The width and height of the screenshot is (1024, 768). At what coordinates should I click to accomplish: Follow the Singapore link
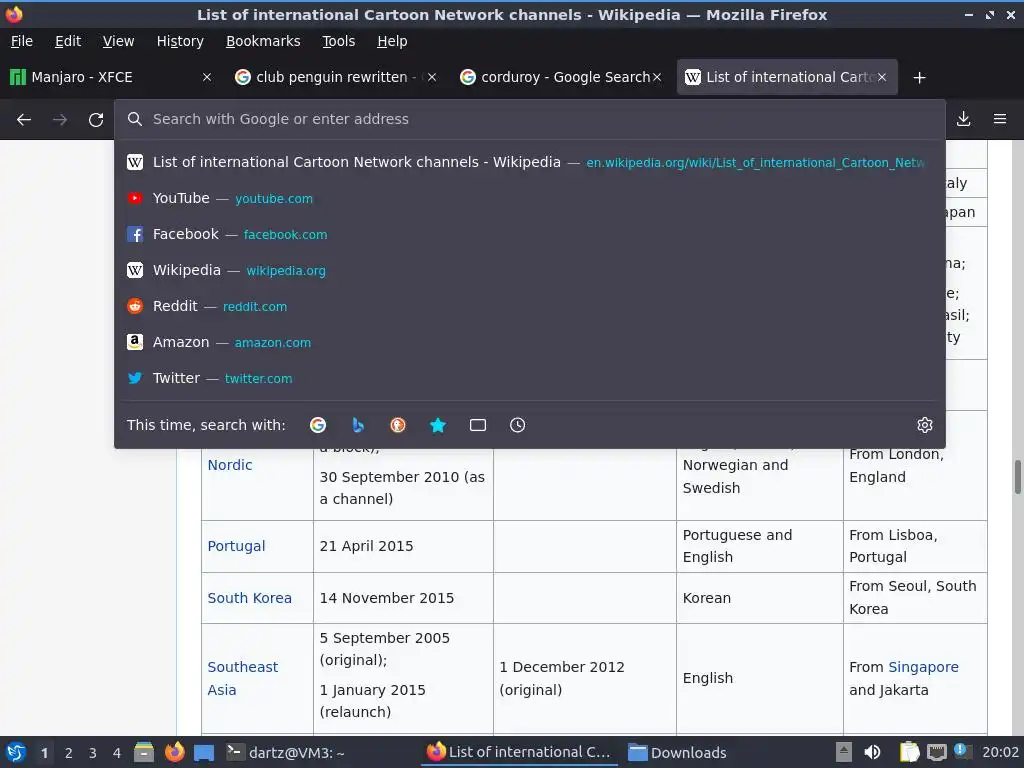[x=923, y=667]
